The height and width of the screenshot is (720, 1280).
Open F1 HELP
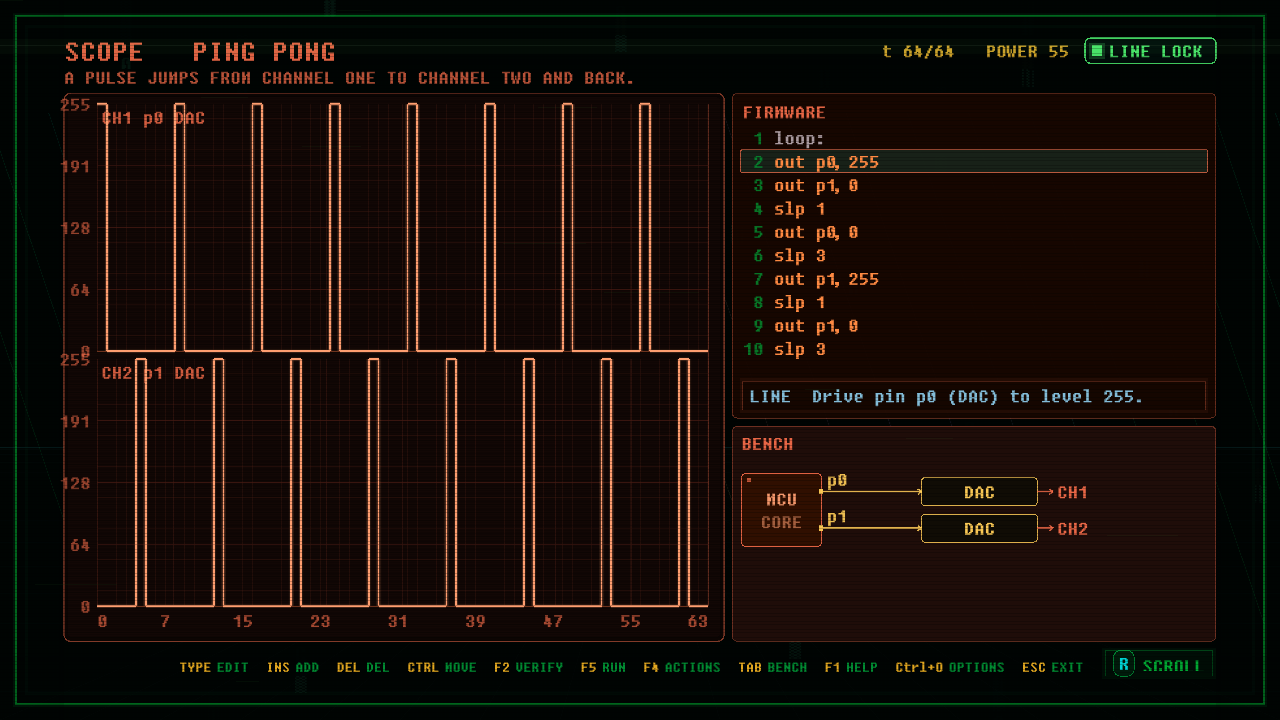(851, 667)
